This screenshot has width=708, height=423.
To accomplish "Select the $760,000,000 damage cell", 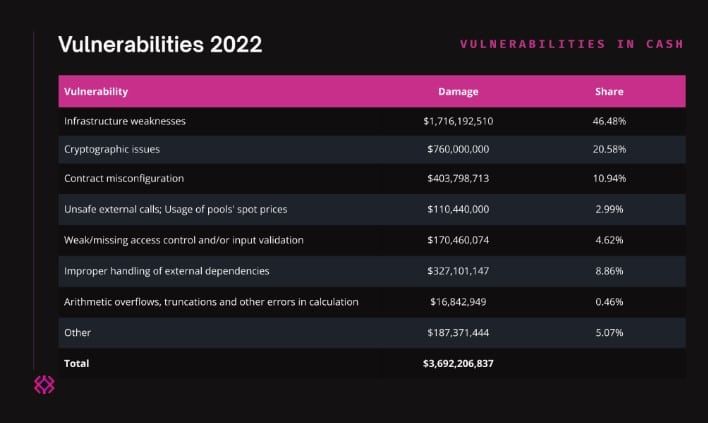I will click(x=458, y=149).
